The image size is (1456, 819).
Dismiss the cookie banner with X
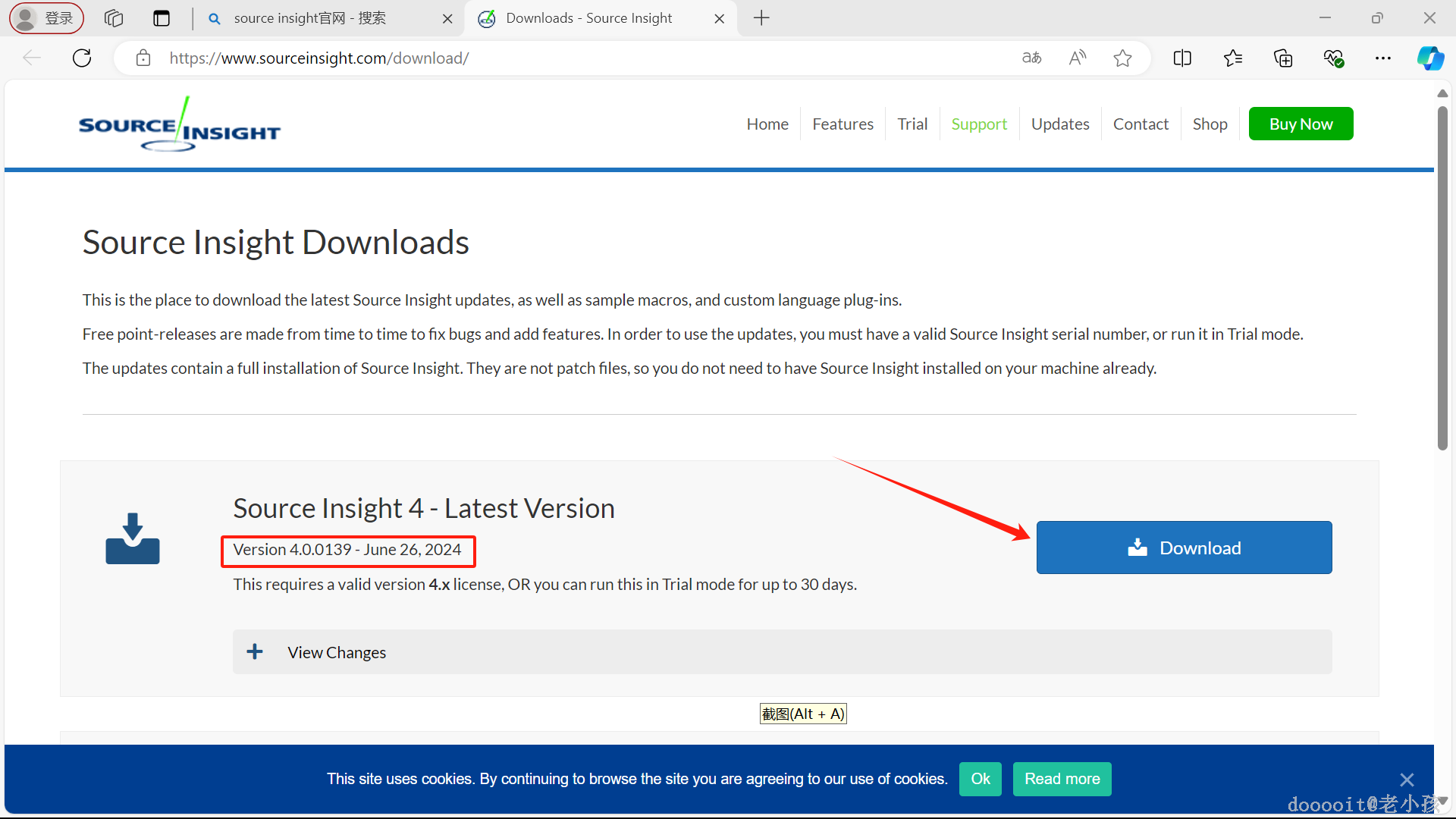pyautogui.click(x=1407, y=780)
